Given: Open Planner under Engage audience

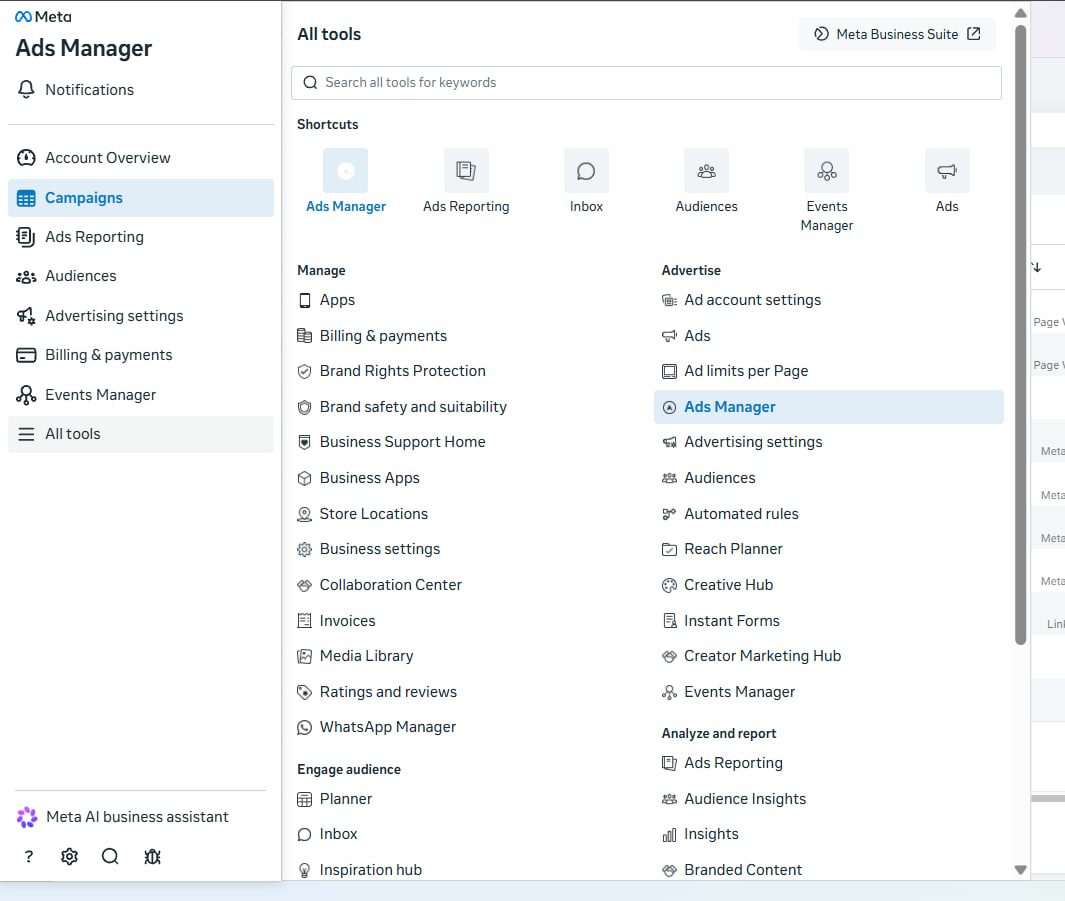Looking at the screenshot, I should tap(335, 799).
